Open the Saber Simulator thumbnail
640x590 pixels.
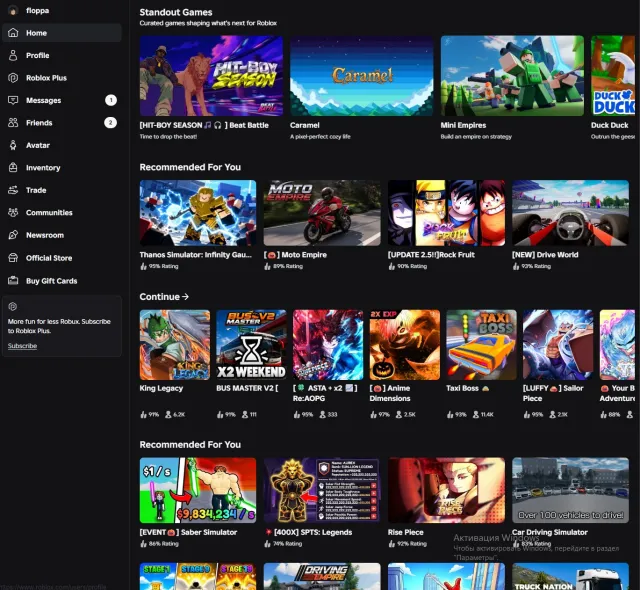tap(198, 490)
